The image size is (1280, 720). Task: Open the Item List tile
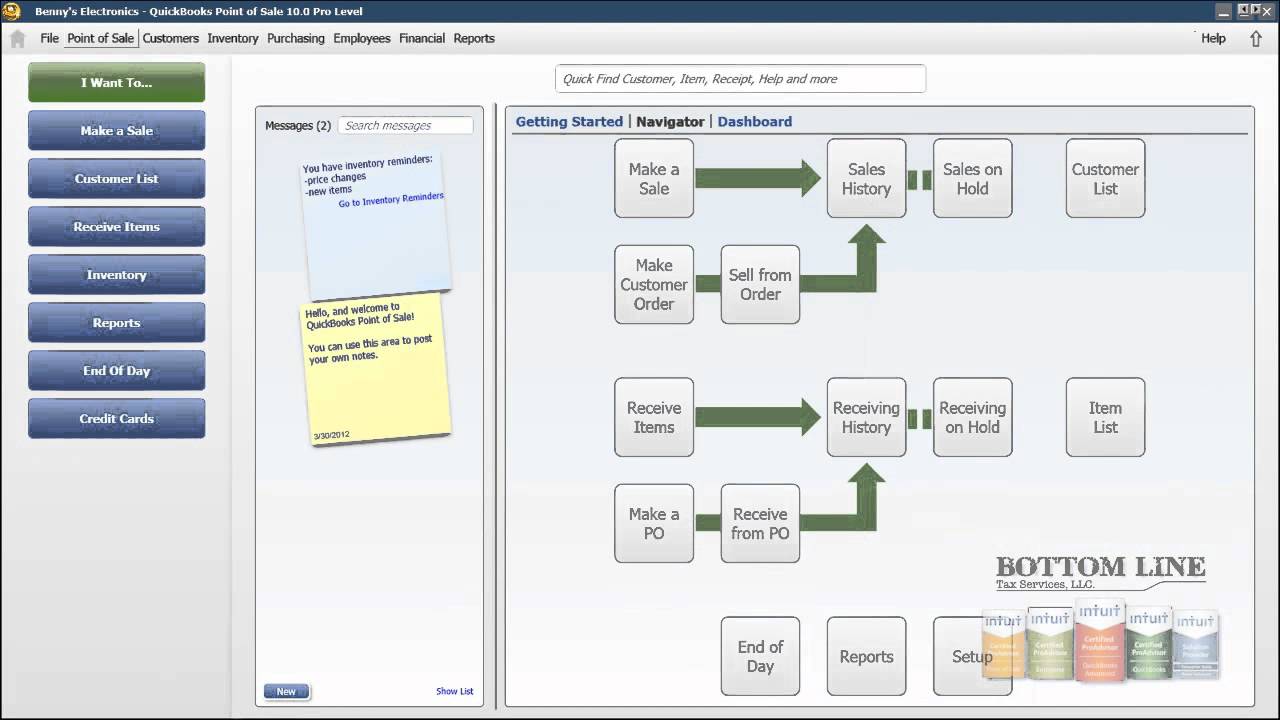tap(1105, 417)
